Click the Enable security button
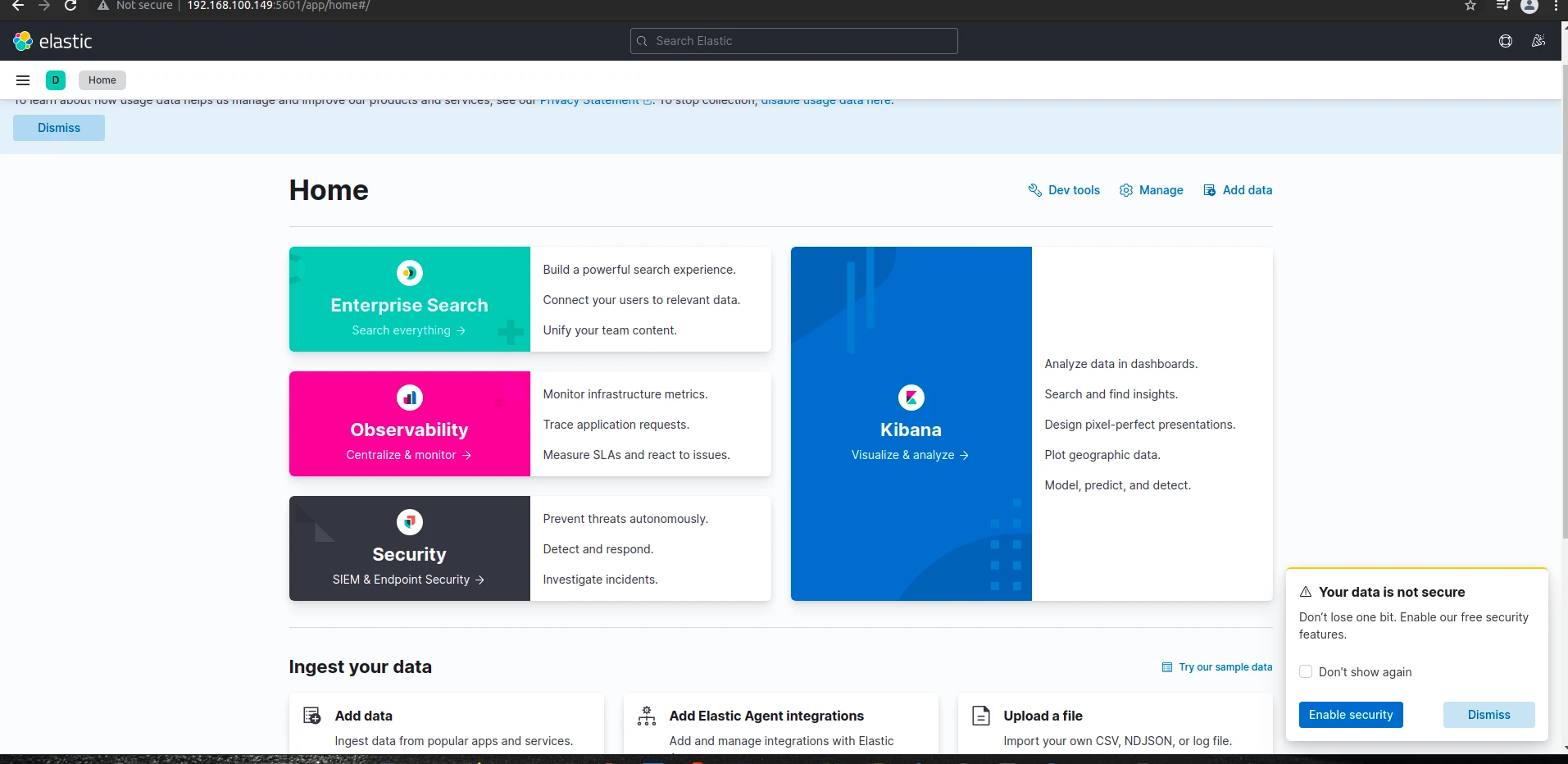Screen dimensions: 1568x764 [1350, 714]
